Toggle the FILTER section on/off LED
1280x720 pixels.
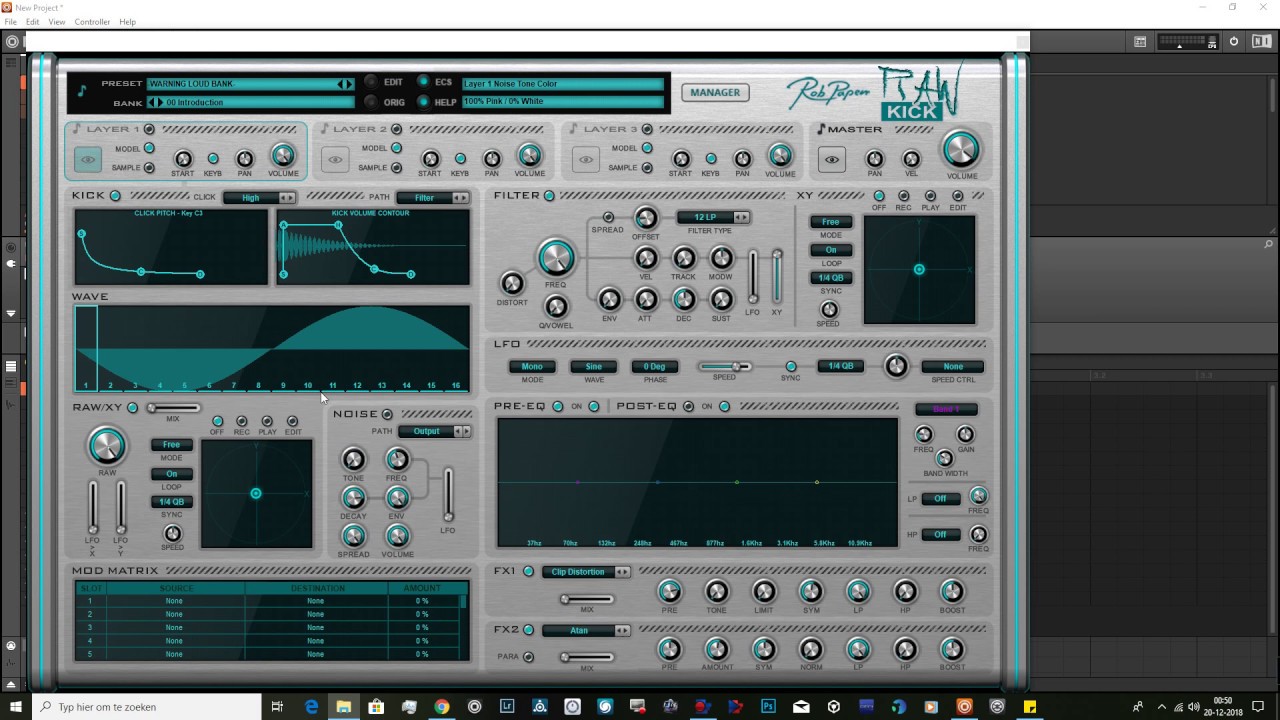549,196
